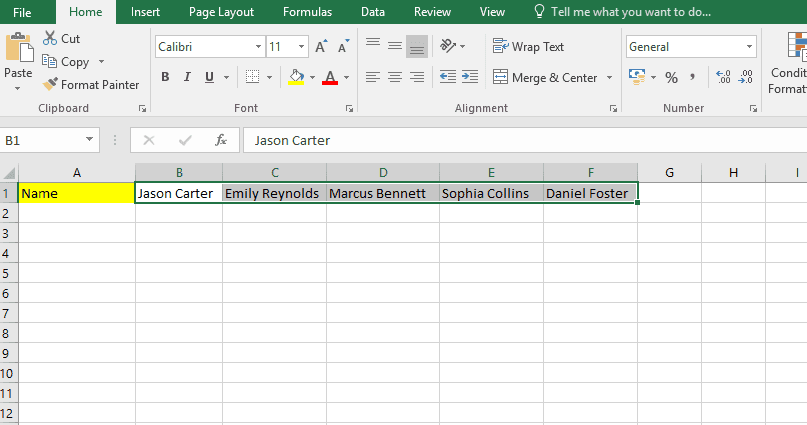Switch to the Page Layout tab
Image resolution: width=807 pixels, height=425 pixels.
(x=221, y=12)
